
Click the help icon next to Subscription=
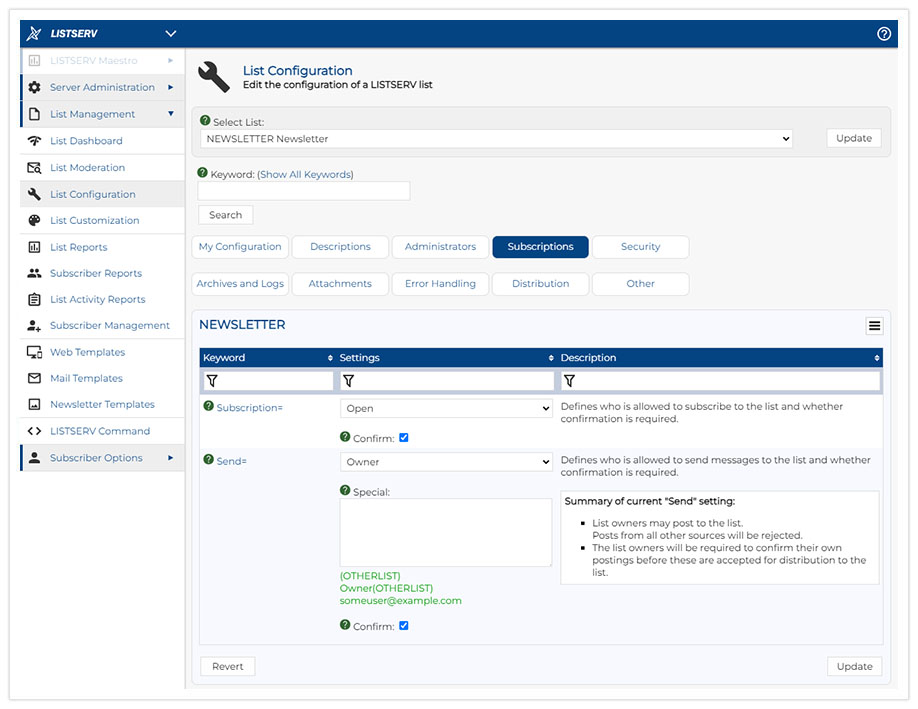click(208, 406)
